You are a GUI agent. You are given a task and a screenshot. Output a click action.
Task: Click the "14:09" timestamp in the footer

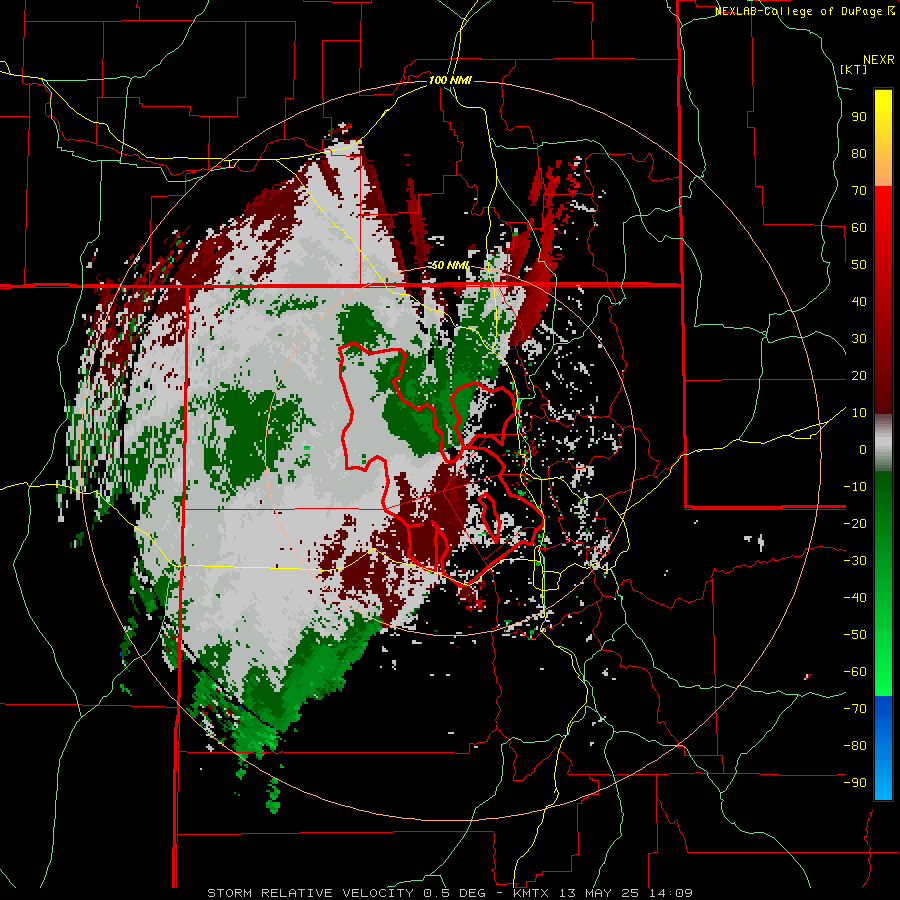(x=671, y=893)
